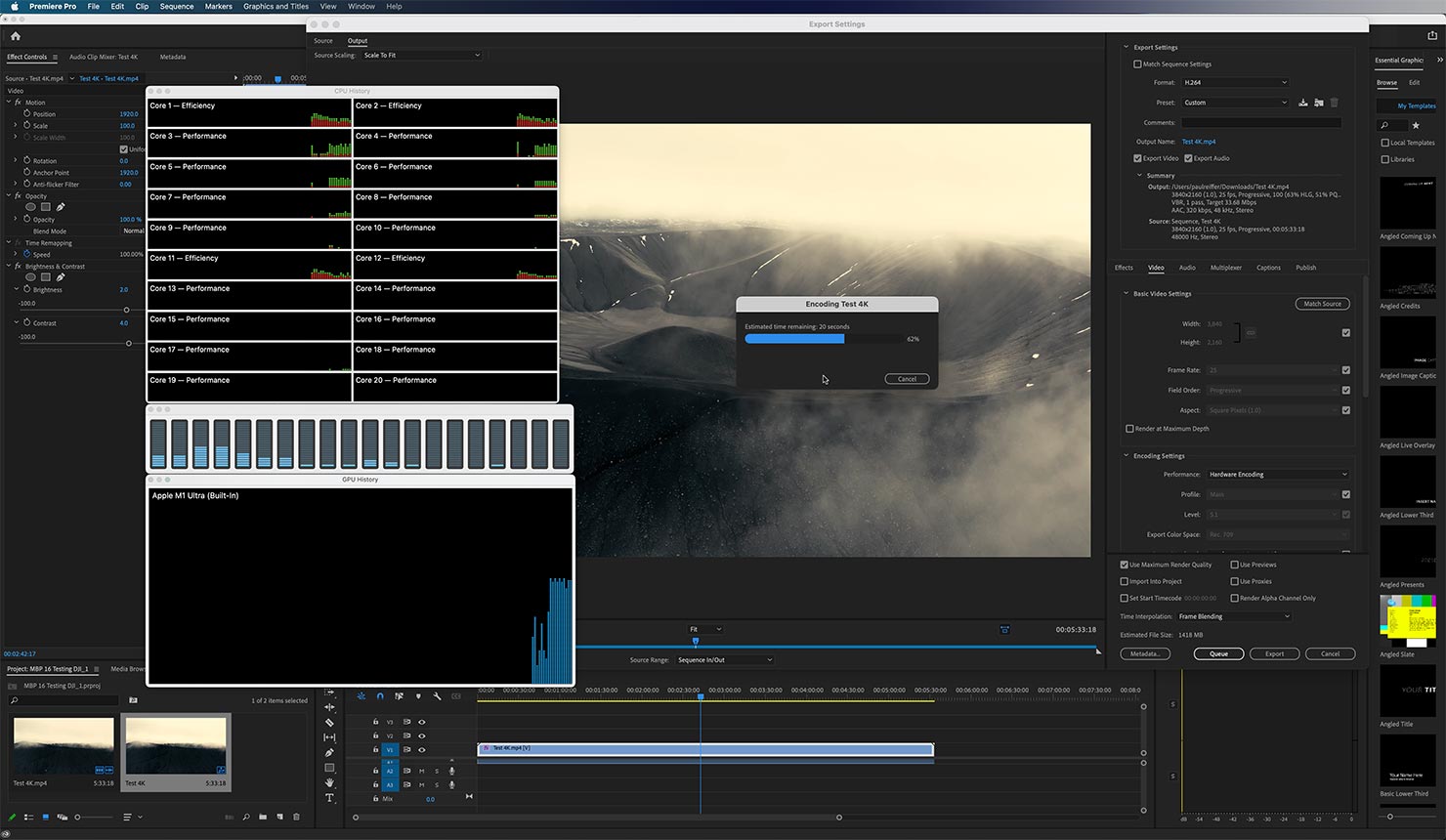Image resolution: width=1446 pixels, height=840 pixels.
Task: Cancel the Encoding Test 4K progress dialog
Action: [x=907, y=379]
